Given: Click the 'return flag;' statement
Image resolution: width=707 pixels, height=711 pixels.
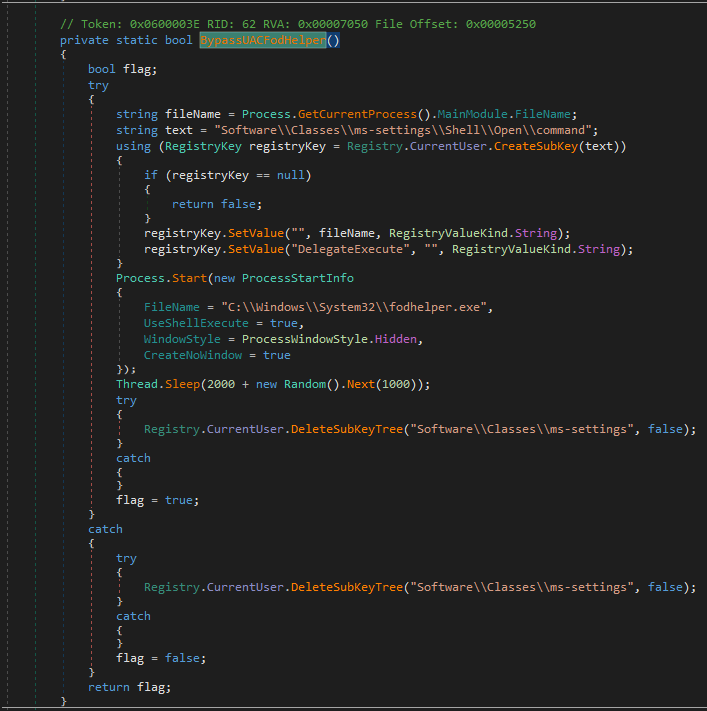Looking at the screenshot, I should (x=129, y=687).
